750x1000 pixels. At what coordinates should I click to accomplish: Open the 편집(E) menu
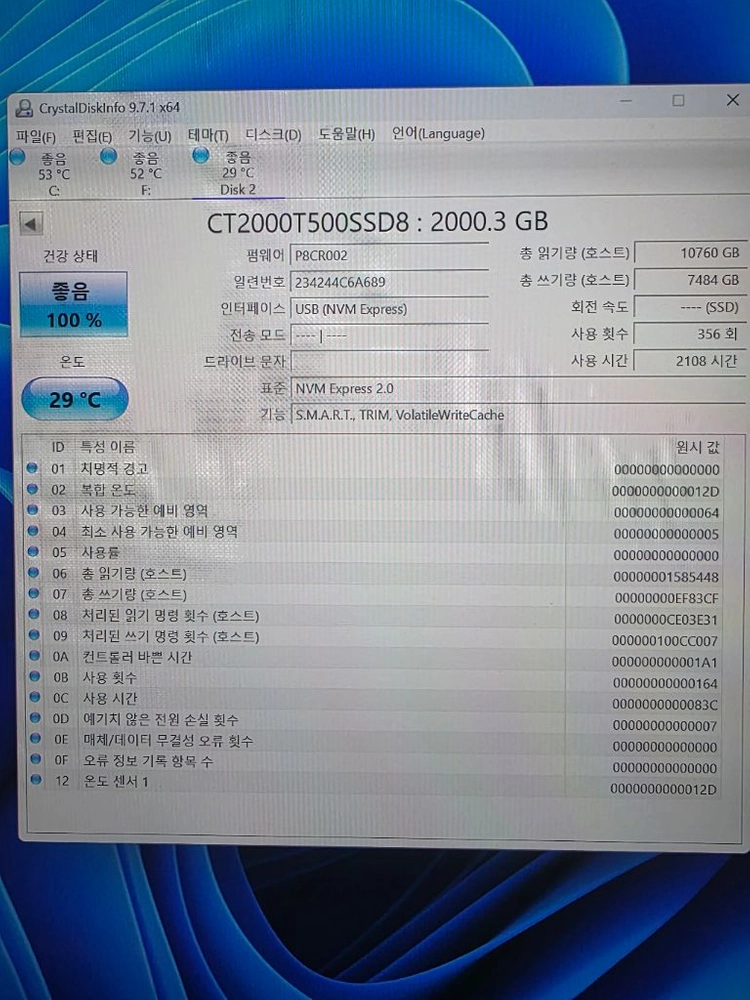click(x=92, y=136)
